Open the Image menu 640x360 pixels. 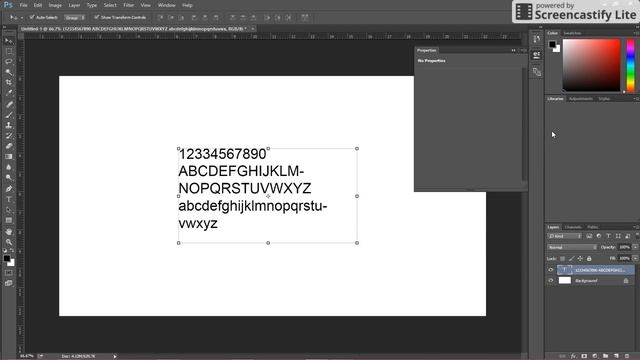55,5
